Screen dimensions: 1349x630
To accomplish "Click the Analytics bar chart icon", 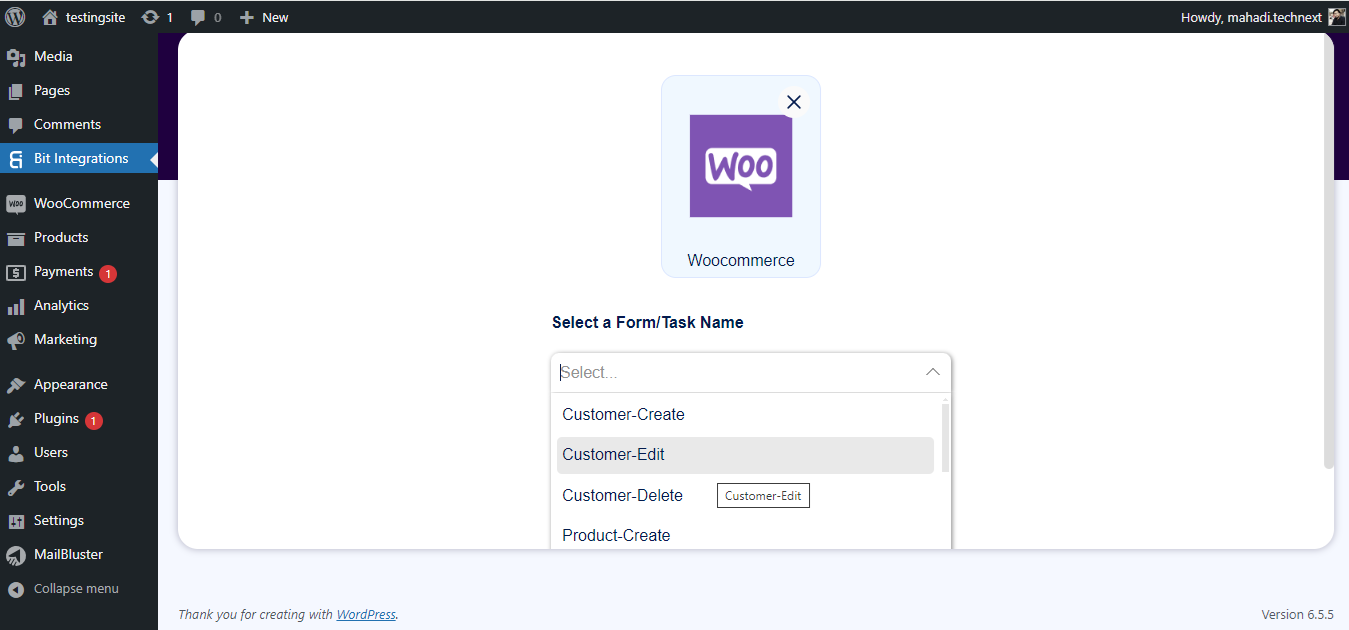I will (15, 306).
